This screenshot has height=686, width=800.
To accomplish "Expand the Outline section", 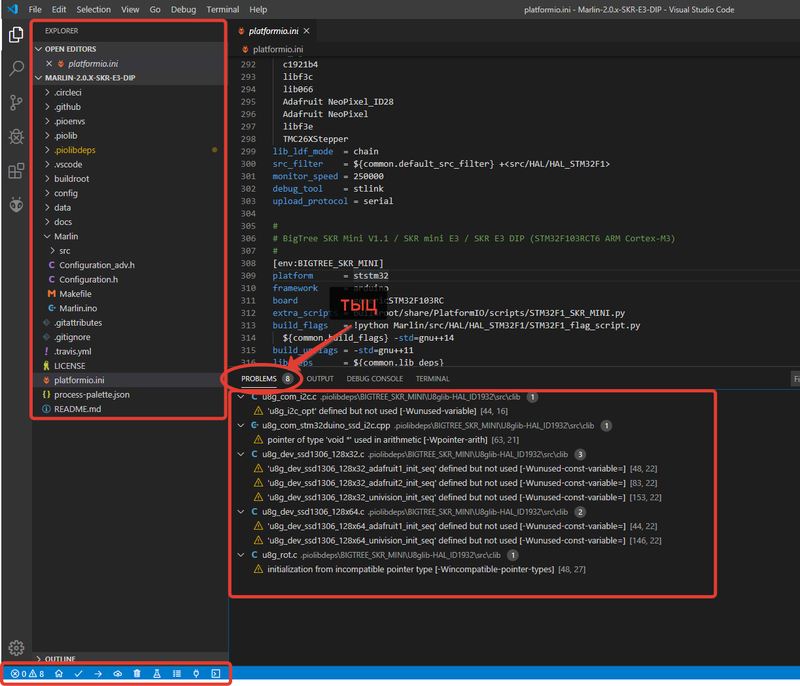I will (x=59, y=659).
